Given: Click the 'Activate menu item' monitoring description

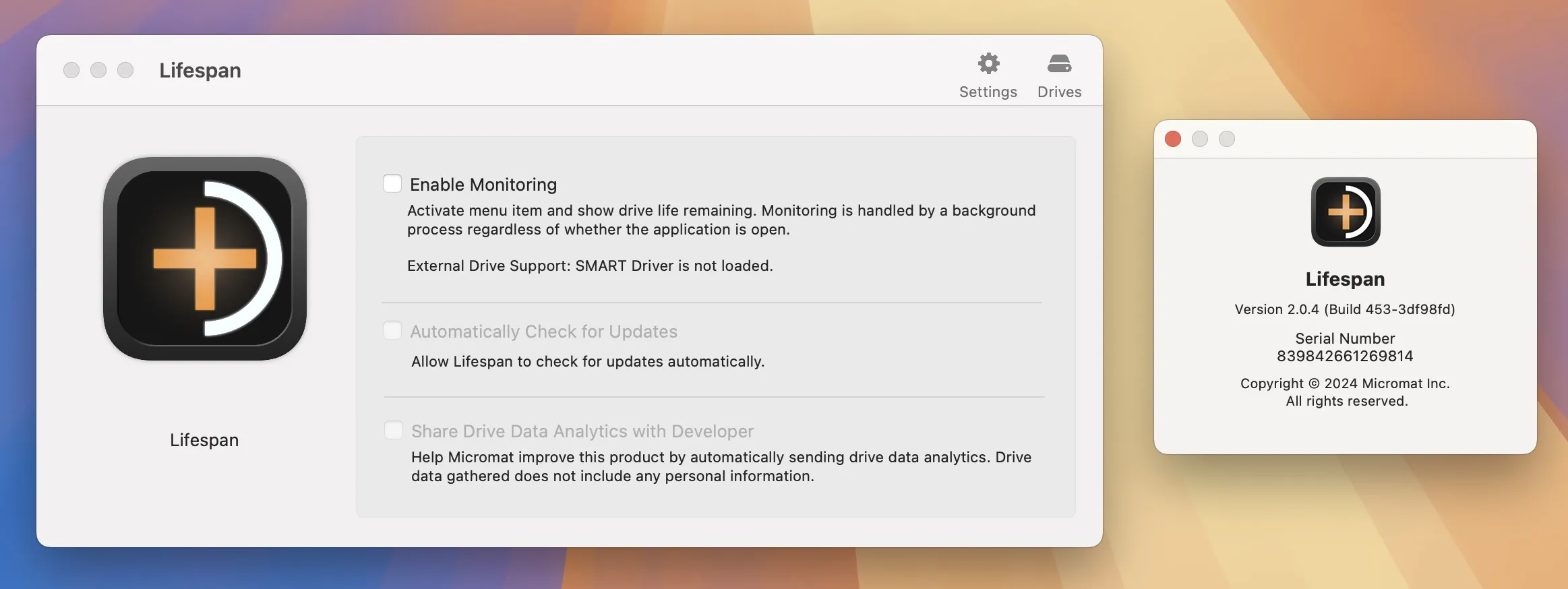Looking at the screenshot, I should (x=721, y=220).
